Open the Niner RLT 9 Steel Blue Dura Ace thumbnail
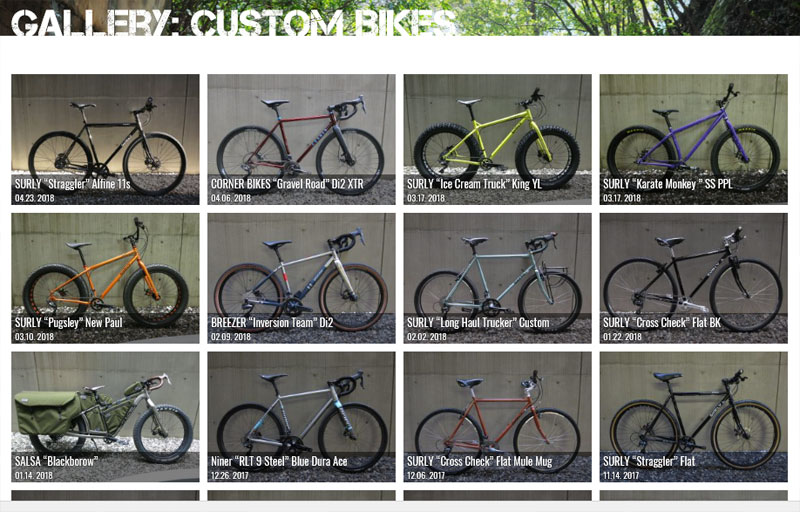 tap(301, 417)
